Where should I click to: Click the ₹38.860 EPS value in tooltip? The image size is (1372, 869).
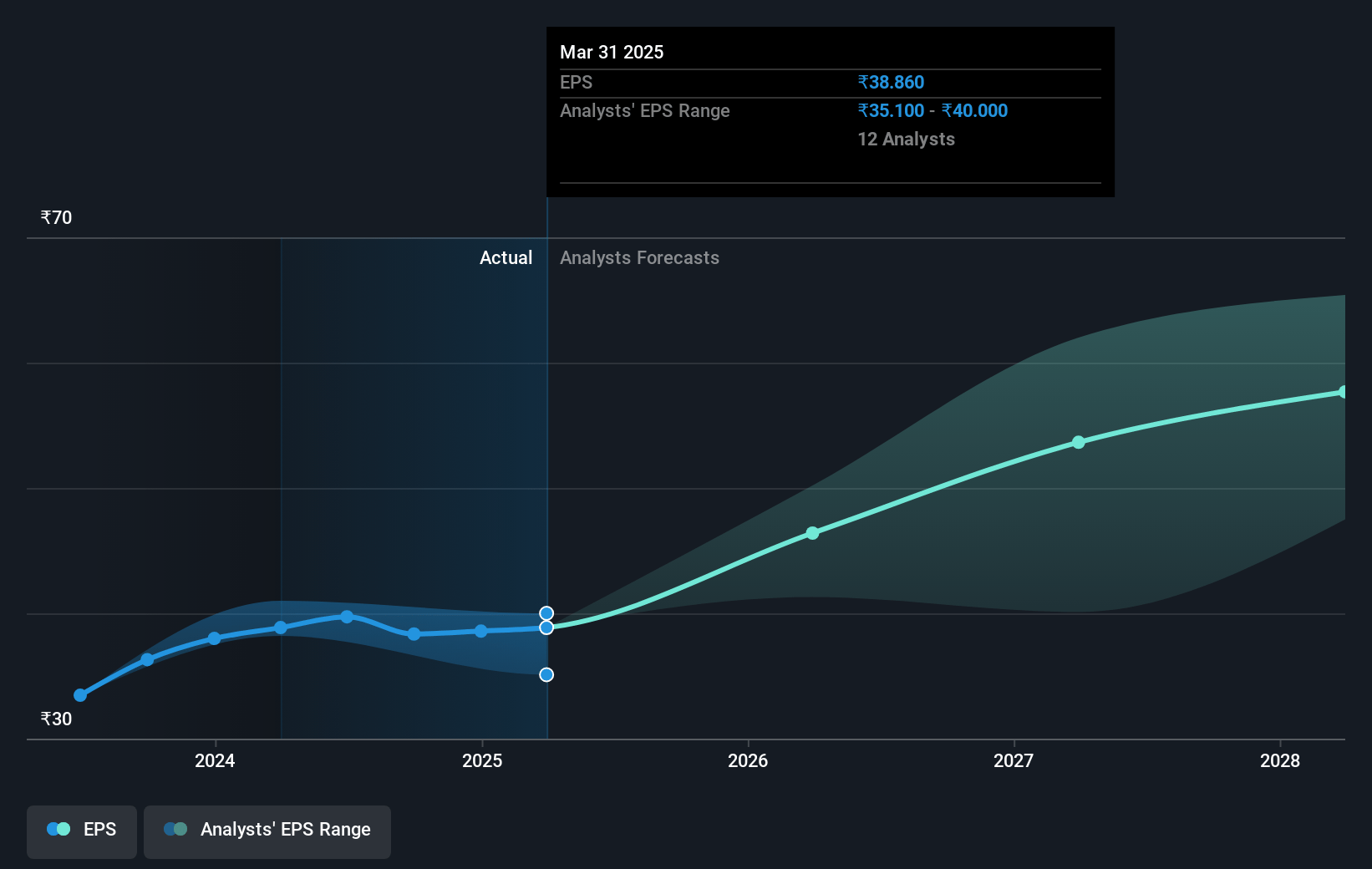tap(891, 83)
